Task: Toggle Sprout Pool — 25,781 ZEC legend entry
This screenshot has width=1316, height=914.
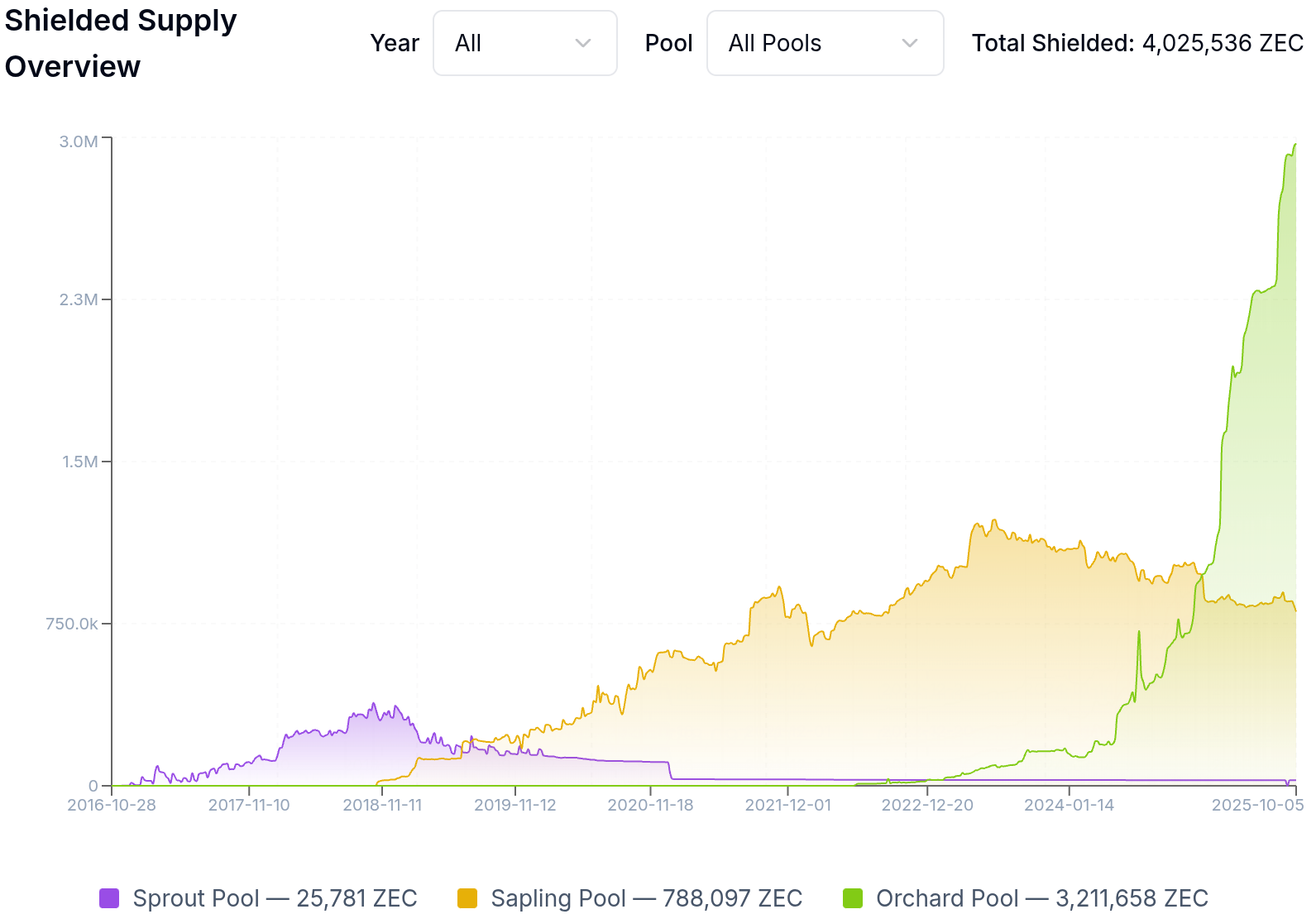Action: [258, 898]
